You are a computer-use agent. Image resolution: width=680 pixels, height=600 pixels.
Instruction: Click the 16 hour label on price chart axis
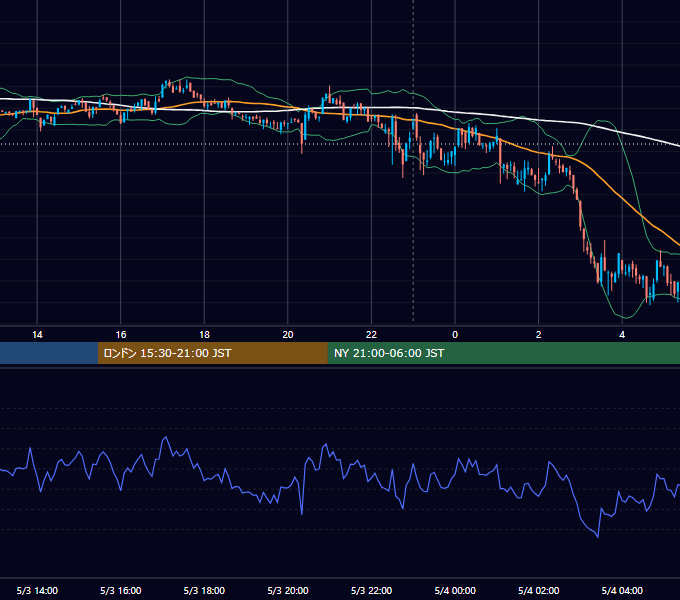(x=121, y=335)
